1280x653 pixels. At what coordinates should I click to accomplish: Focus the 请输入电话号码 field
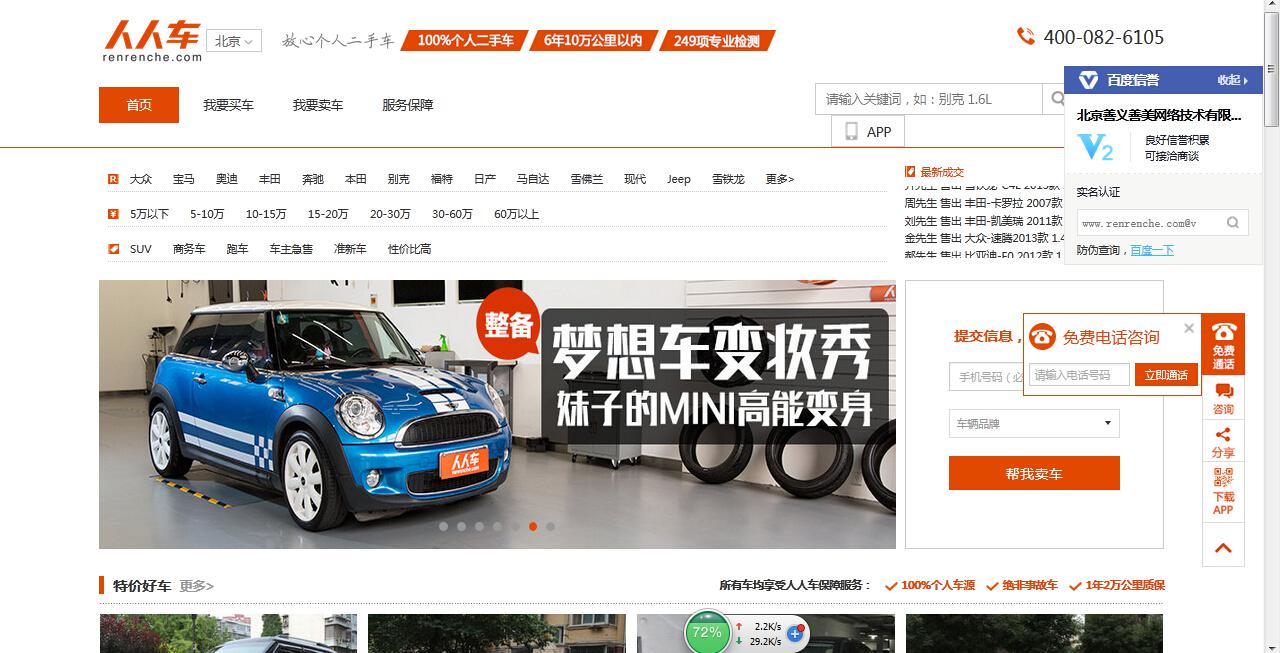[1079, 375]
